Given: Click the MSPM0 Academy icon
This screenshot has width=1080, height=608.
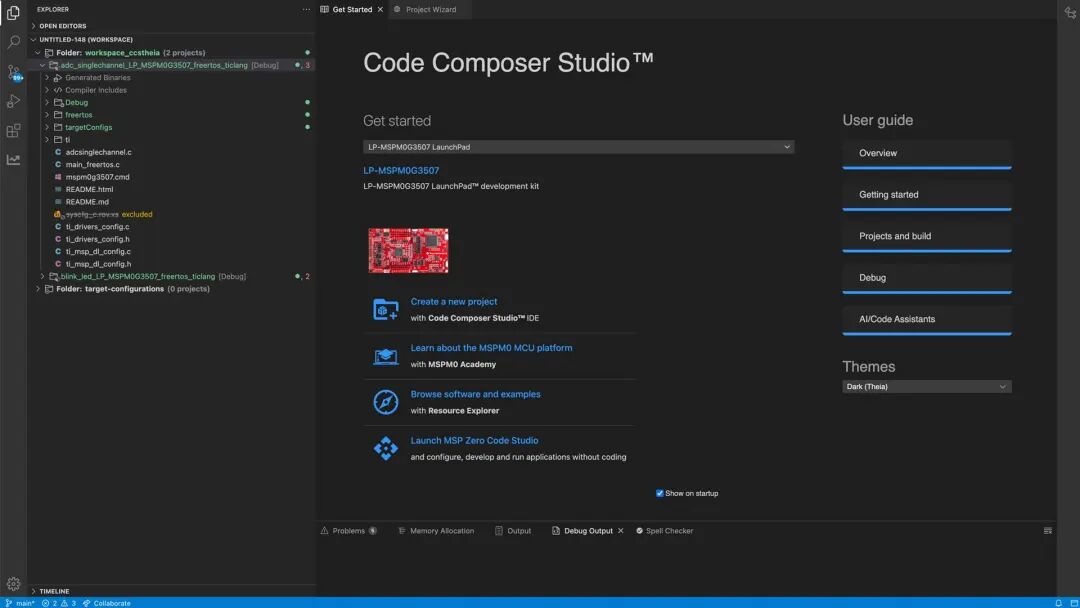Looking at the screenshot, I should [386, 356].
